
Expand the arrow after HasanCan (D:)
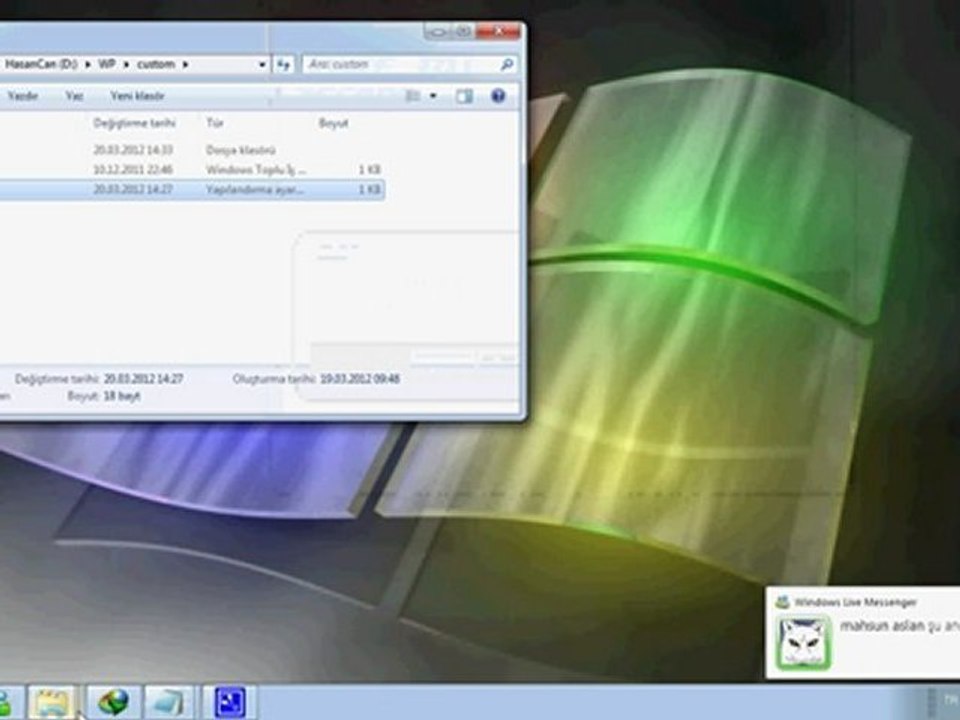(88, 64)
